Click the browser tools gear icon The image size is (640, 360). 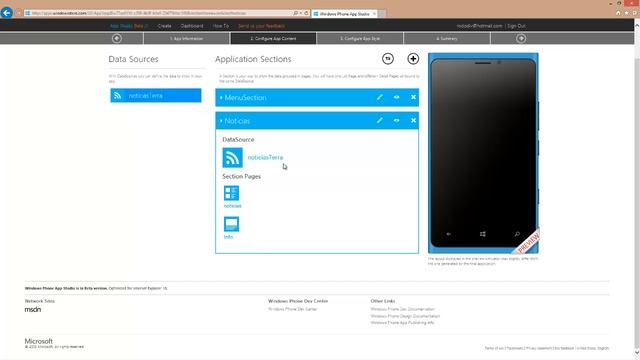pyautogui.click(x=634, y=13)
